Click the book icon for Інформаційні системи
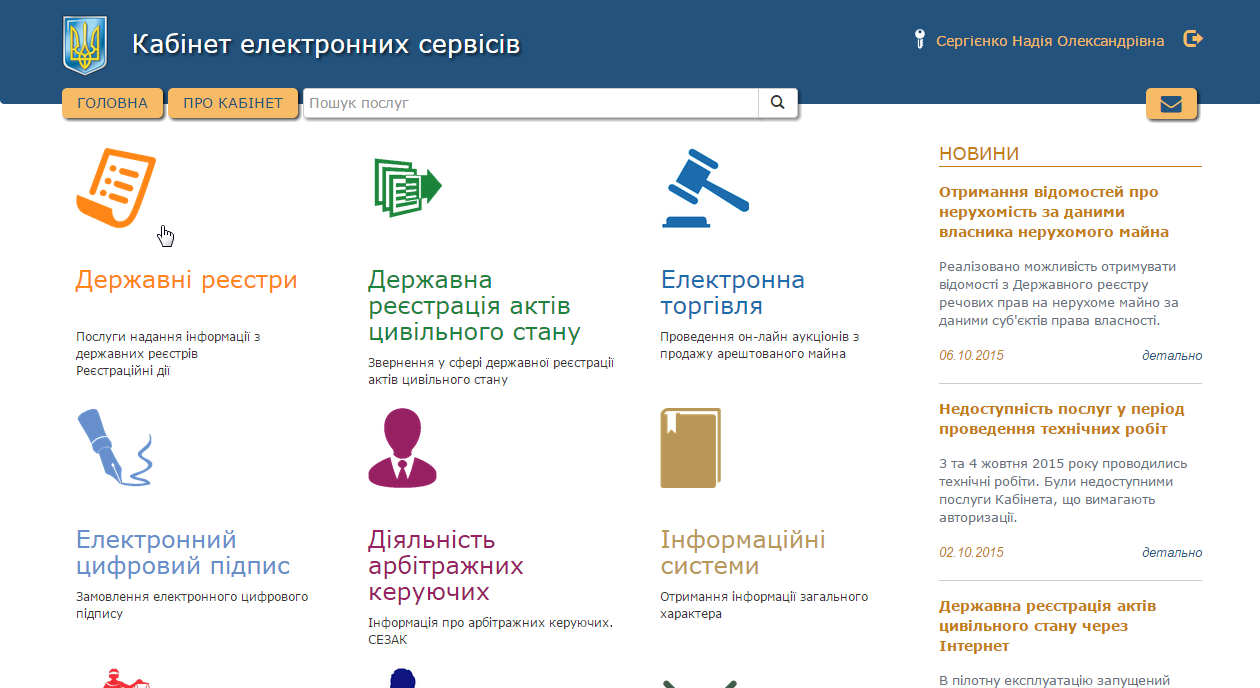Viewport: 1260px width, 688px height. pyautogui.click(x=689, y=447)
